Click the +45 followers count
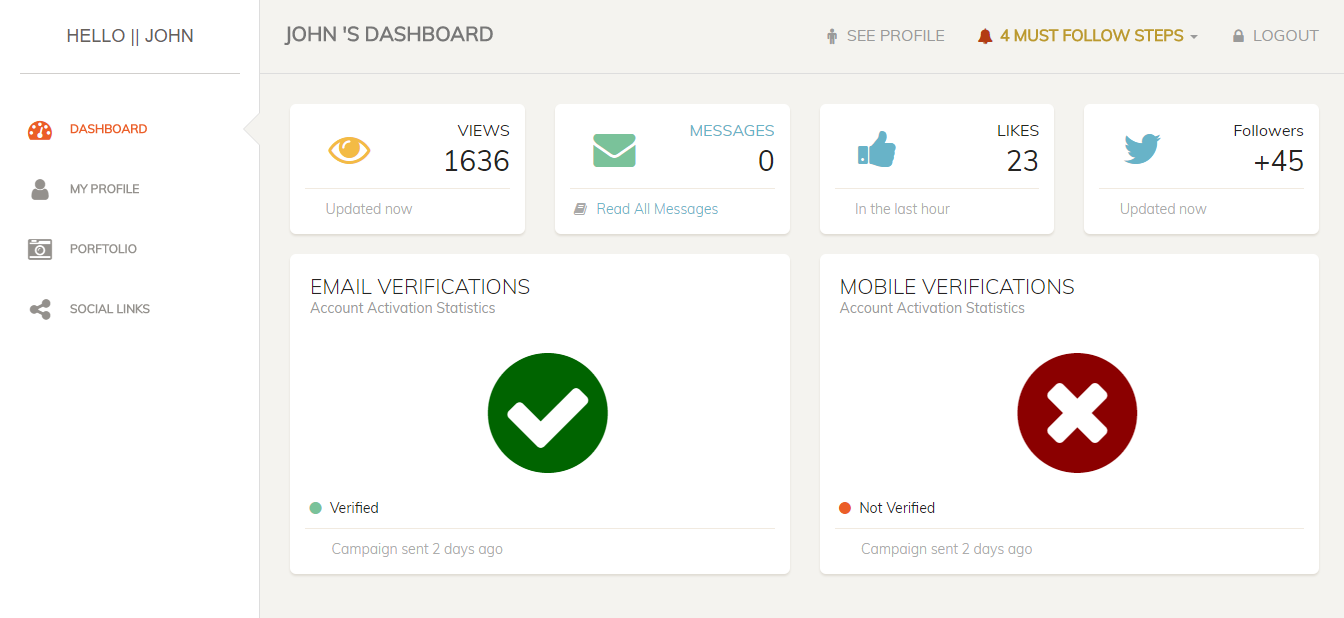 click(1278, 161)
